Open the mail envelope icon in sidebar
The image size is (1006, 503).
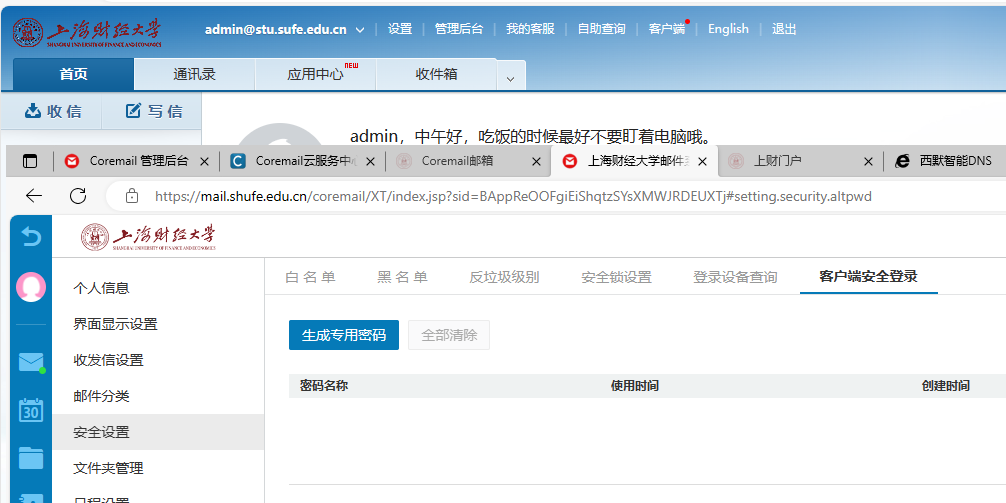(31, 362)
